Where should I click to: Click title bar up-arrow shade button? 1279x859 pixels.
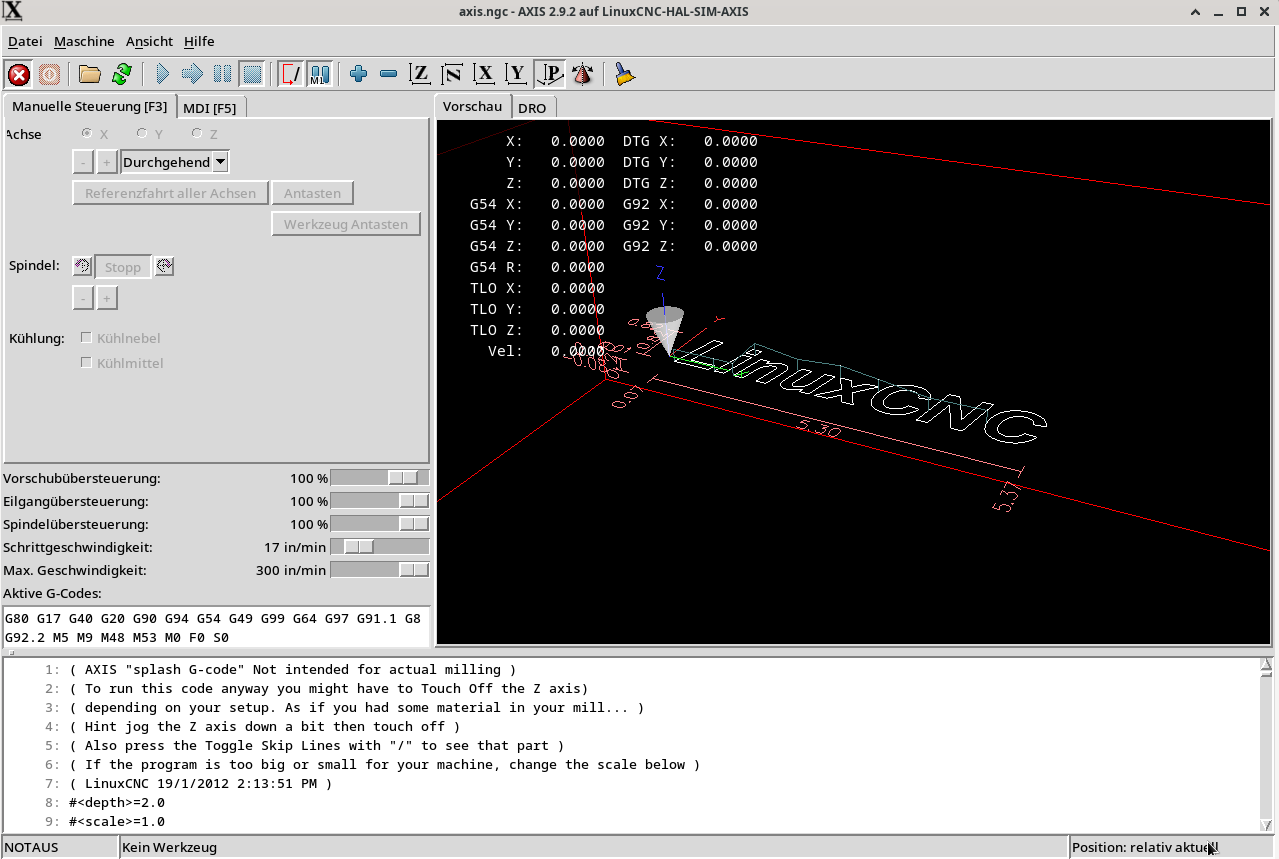click(x=1196, y=11)
